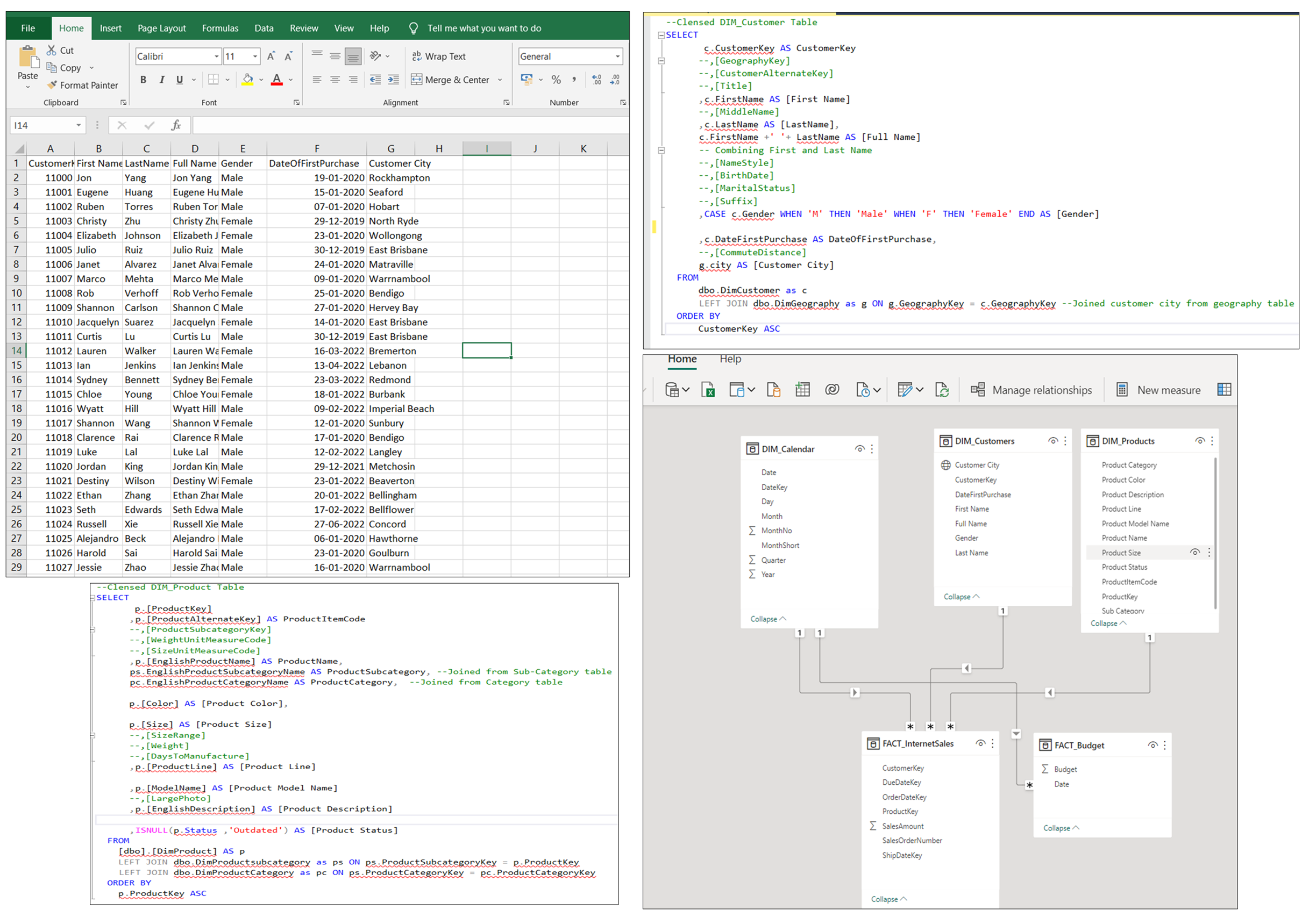Screen dimensions: 1309x924
Task: Open the Calibri font name dropdown
Action: click(x=217, y=56)
